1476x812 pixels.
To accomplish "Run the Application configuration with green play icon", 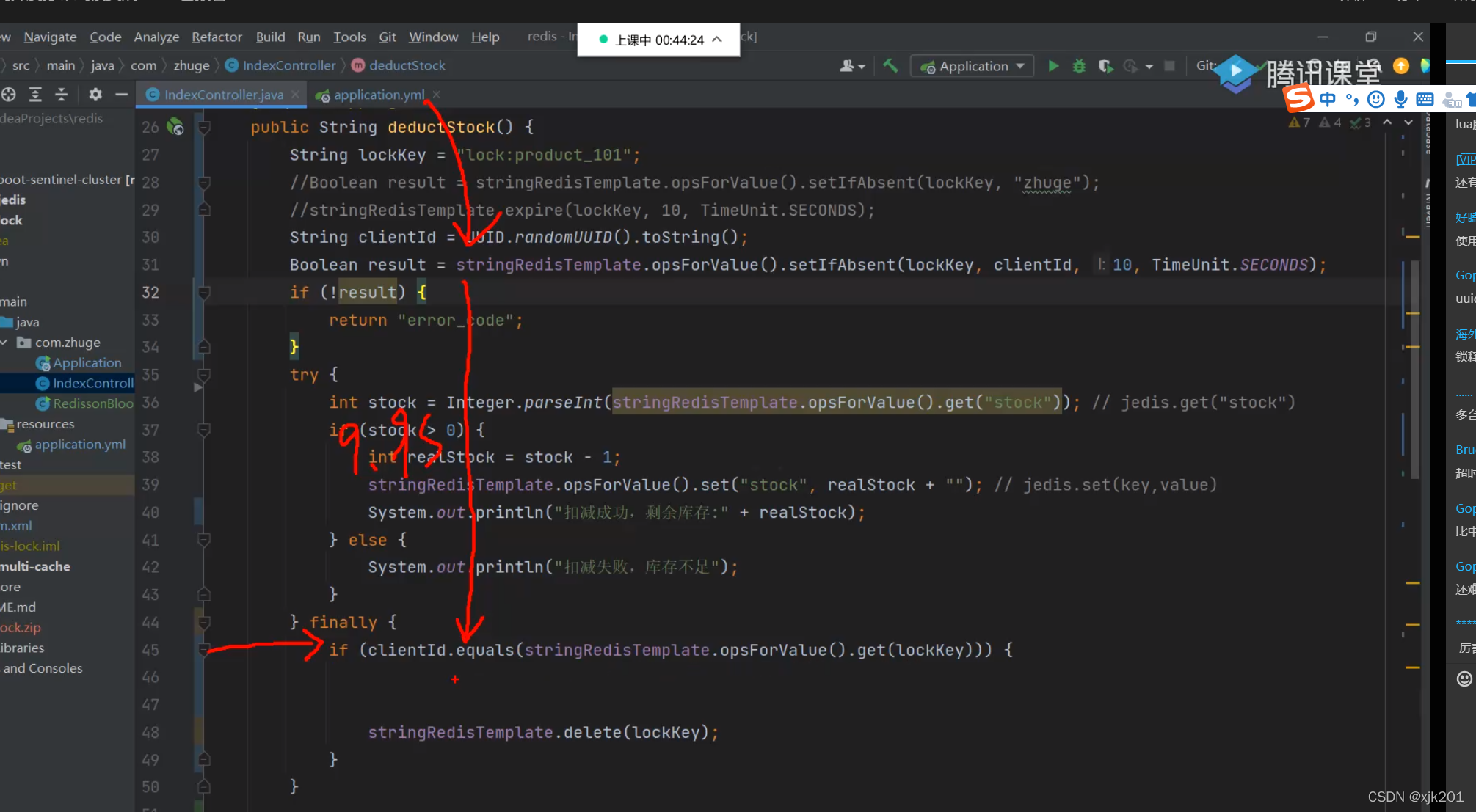I will click(1053, 65).
